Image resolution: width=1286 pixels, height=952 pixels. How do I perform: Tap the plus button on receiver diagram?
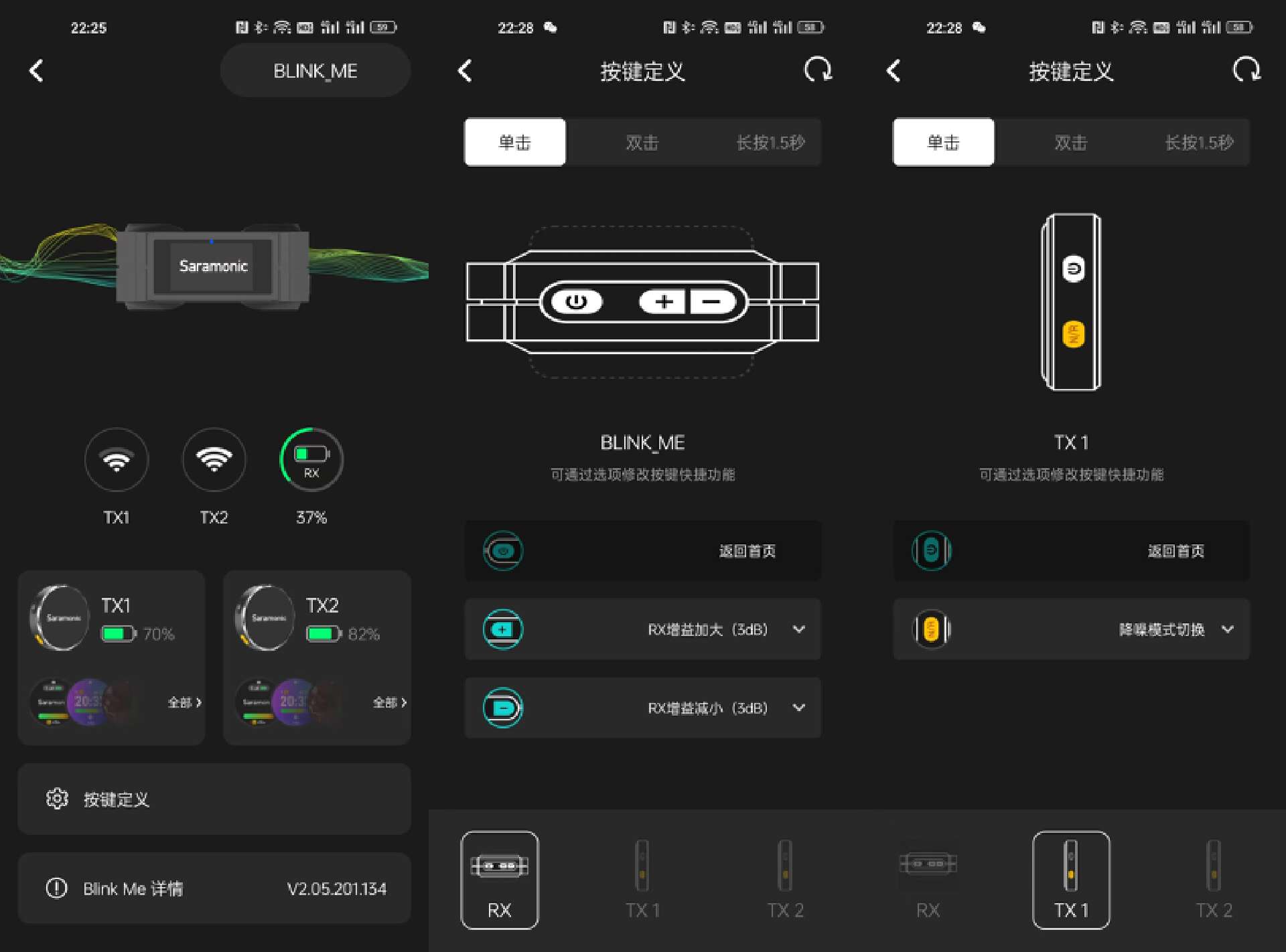point(663,302)
